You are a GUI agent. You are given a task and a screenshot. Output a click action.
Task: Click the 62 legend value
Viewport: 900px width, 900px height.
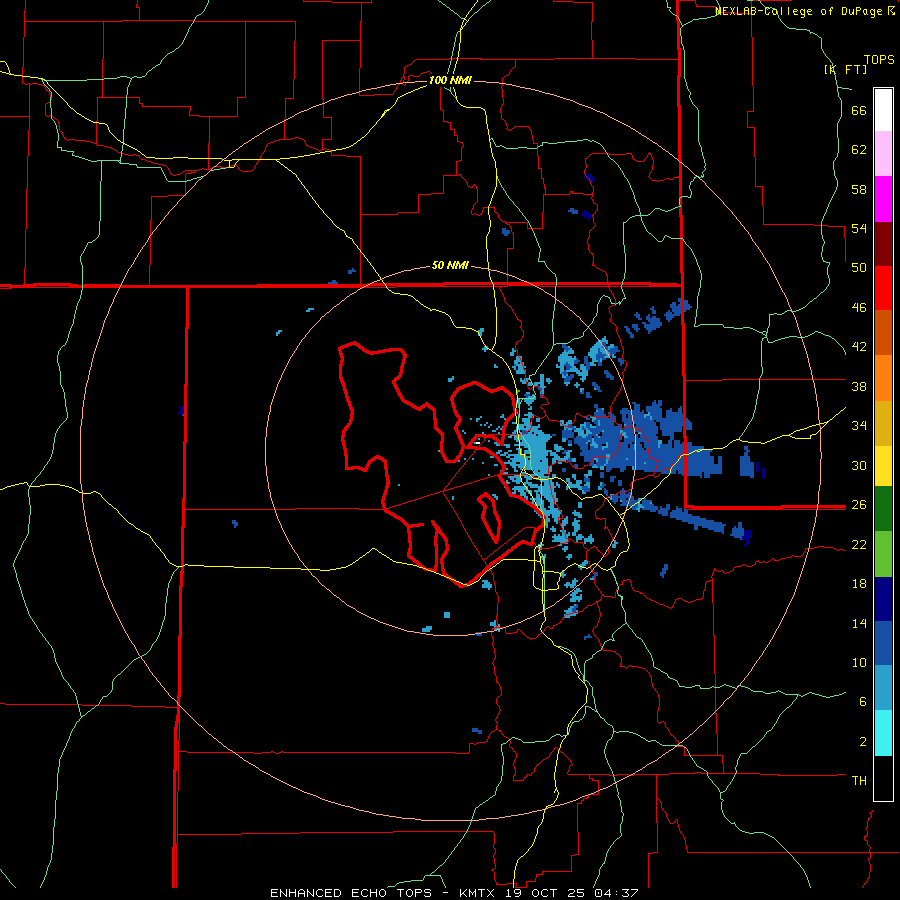point(859,150)
